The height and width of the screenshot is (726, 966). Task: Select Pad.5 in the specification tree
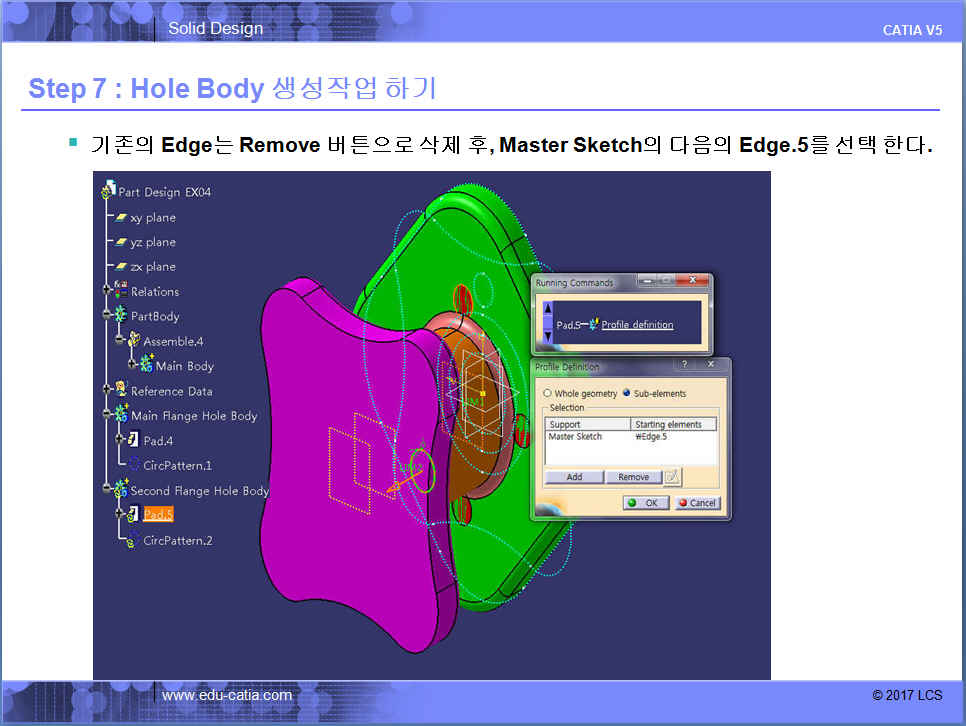158,514
